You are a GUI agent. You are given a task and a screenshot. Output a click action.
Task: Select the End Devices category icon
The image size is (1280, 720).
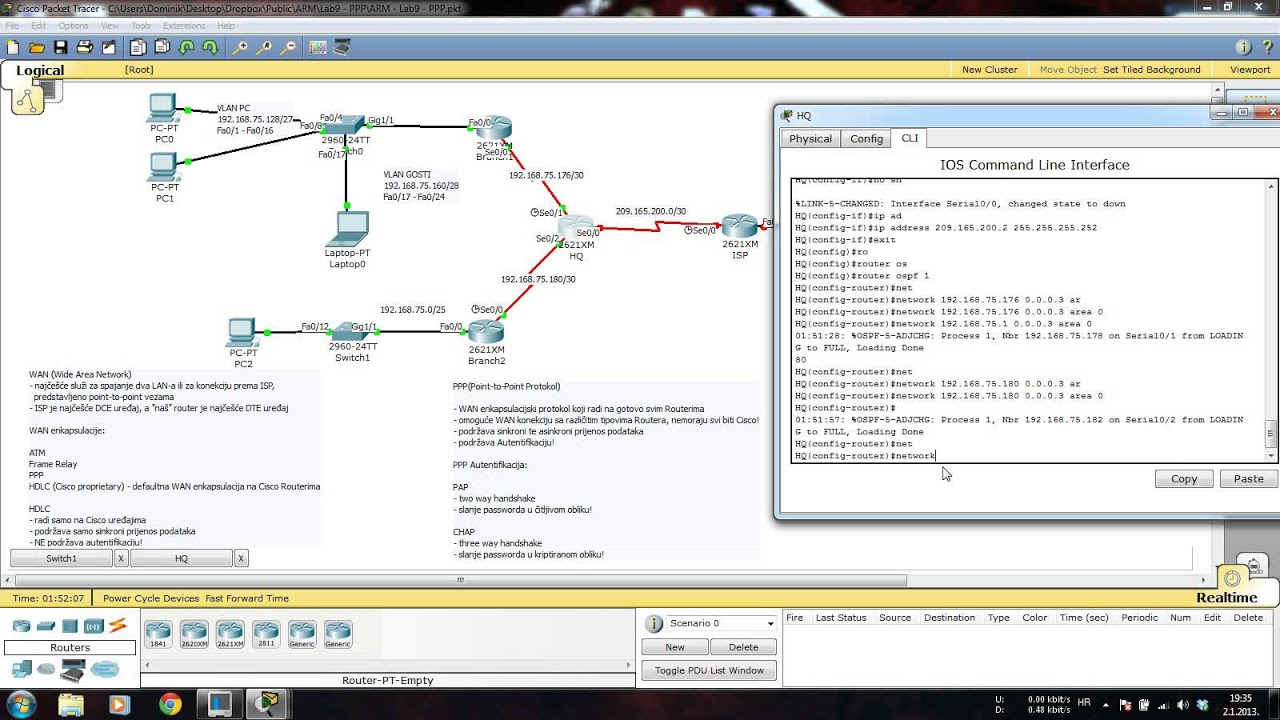click(20, 670)
